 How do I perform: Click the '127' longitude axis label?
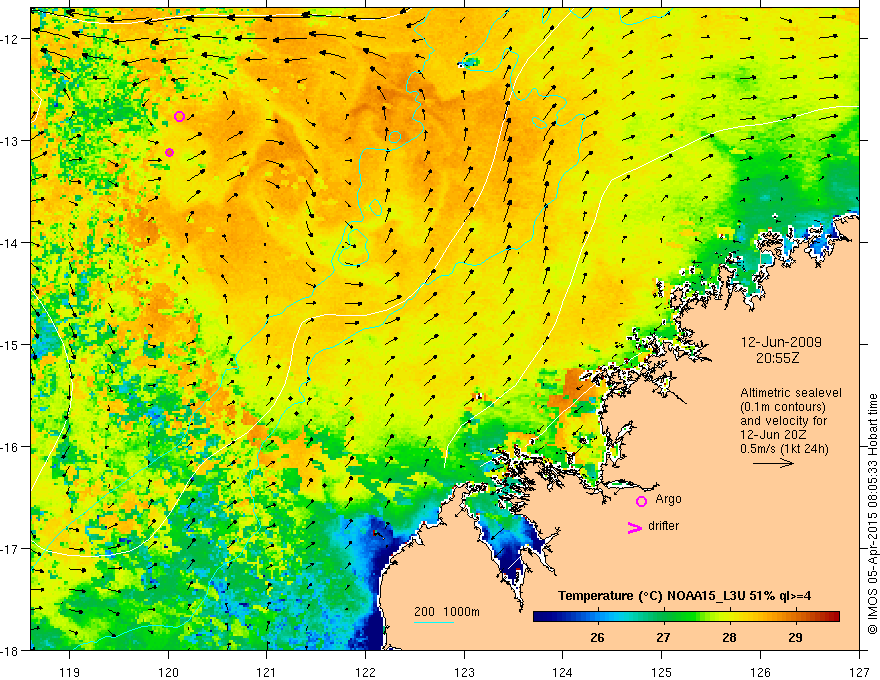(x=859, y=672)
